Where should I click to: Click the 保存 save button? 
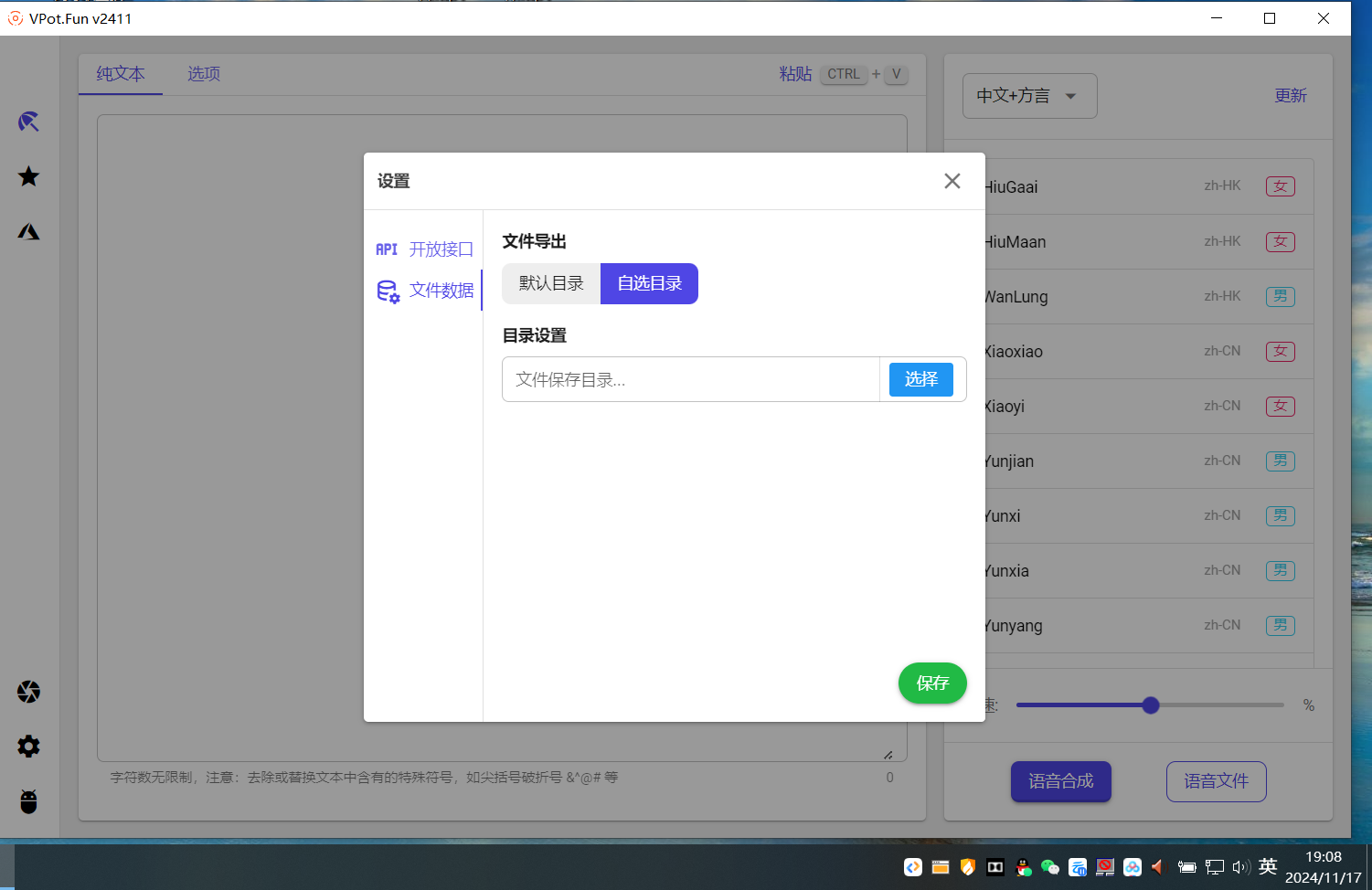point(932,683)
